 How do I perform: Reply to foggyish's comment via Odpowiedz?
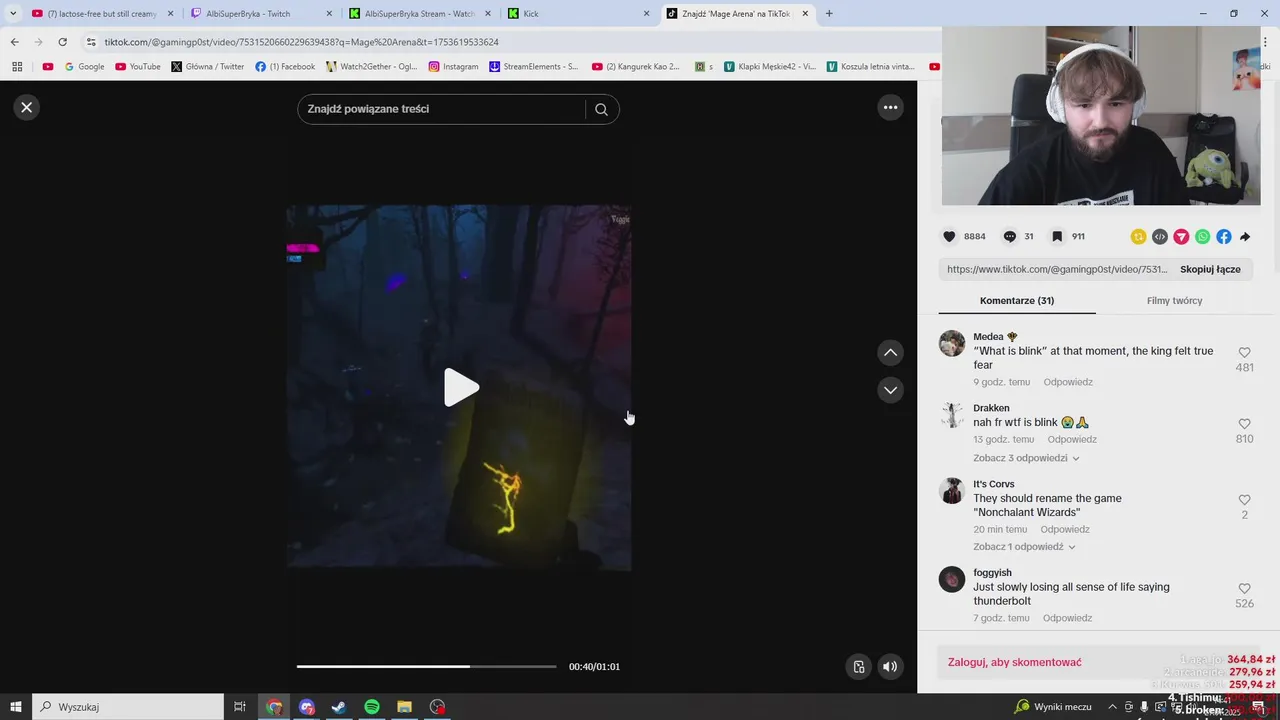click(1067, 618)
